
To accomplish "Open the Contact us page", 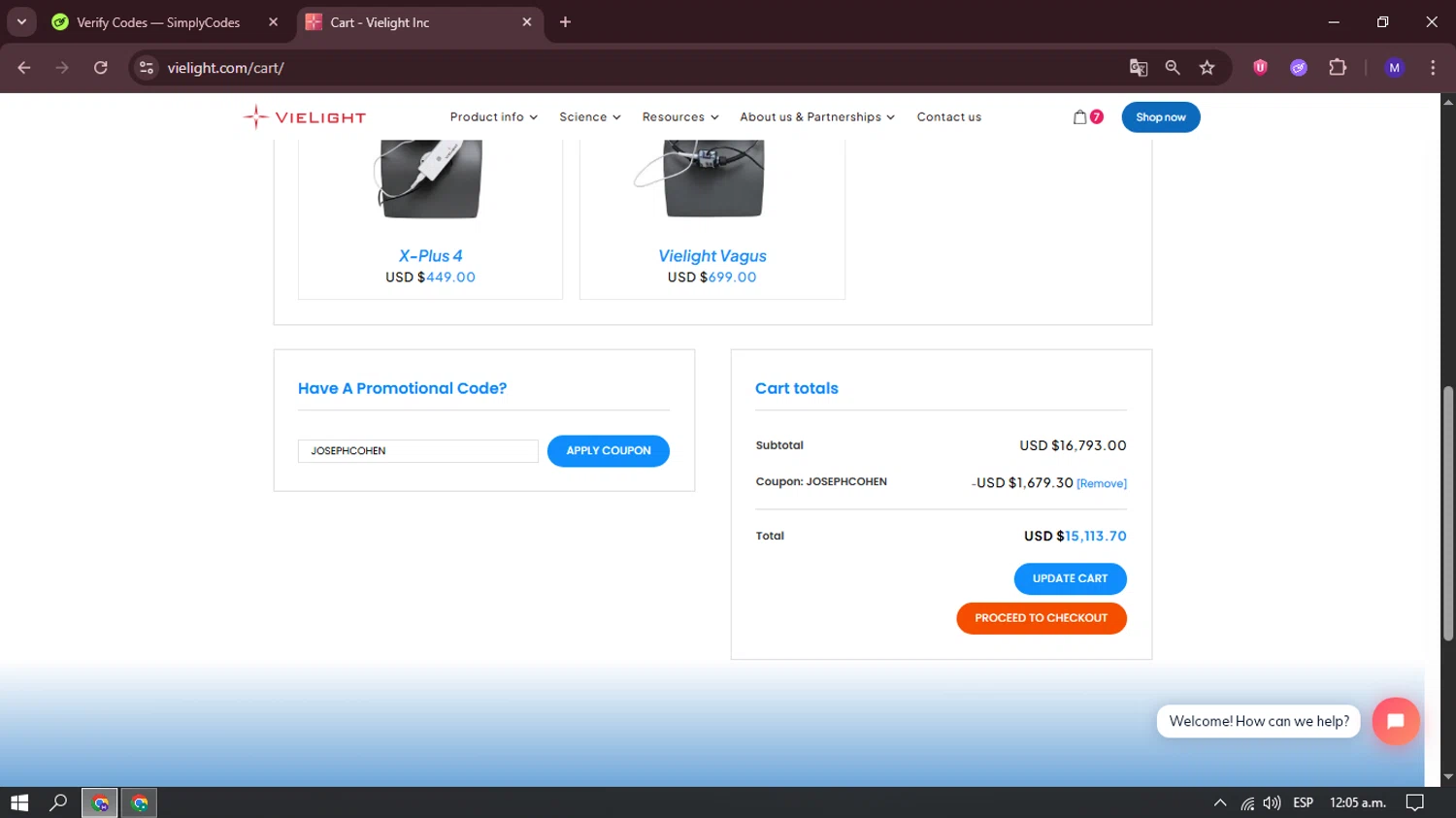I will 949,117.
